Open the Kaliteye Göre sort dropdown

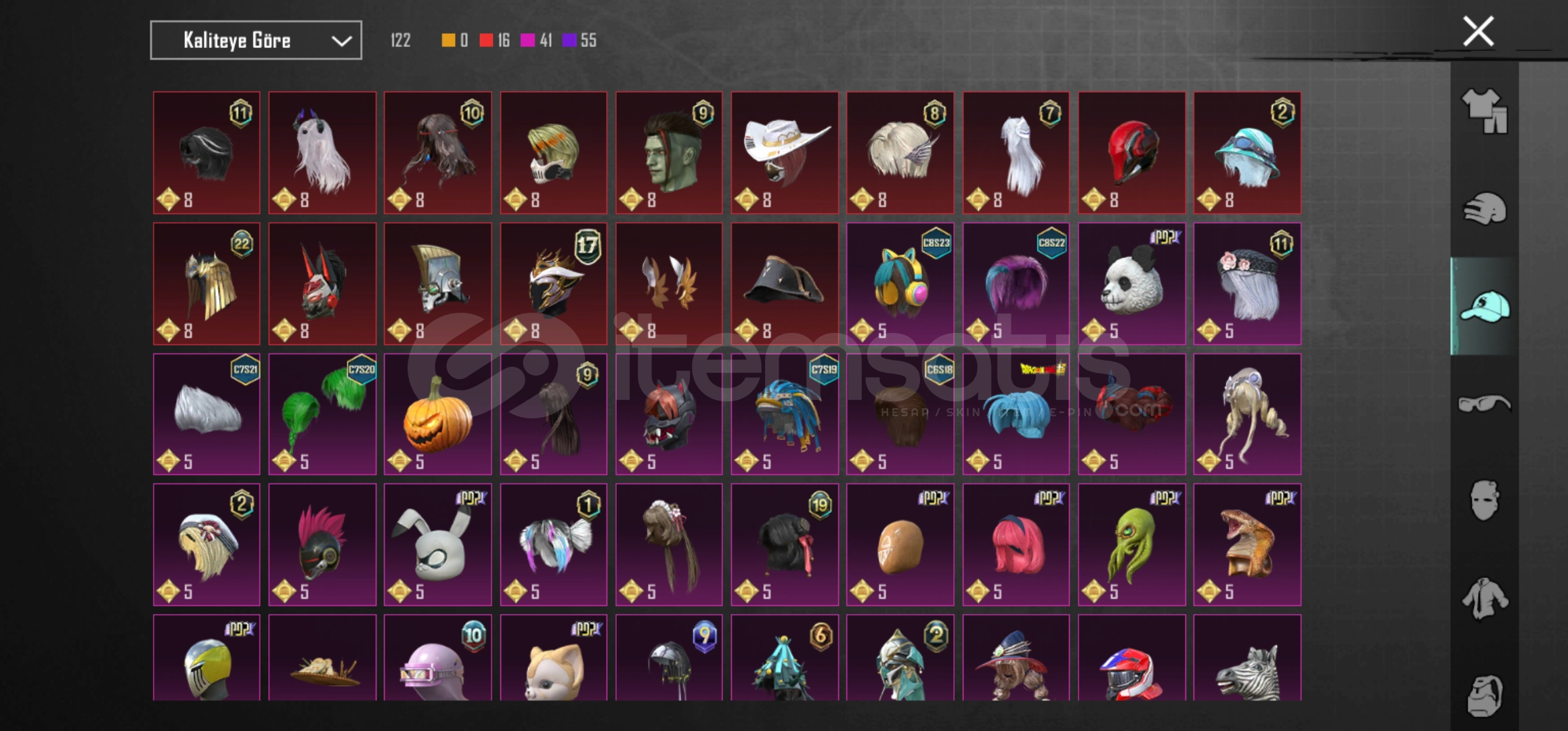(256, 41)
